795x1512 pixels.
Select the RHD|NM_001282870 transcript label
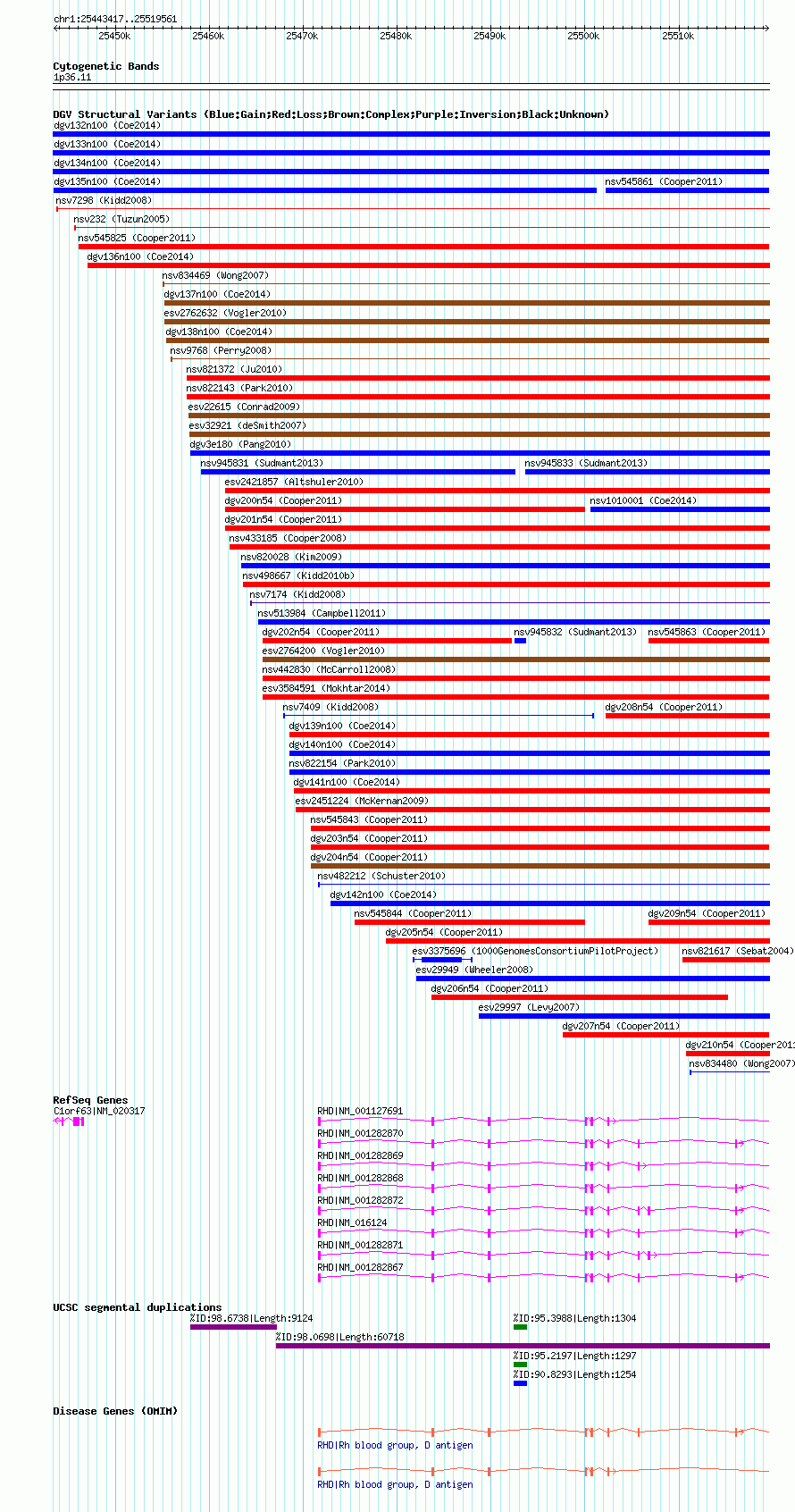(361, 1133)
